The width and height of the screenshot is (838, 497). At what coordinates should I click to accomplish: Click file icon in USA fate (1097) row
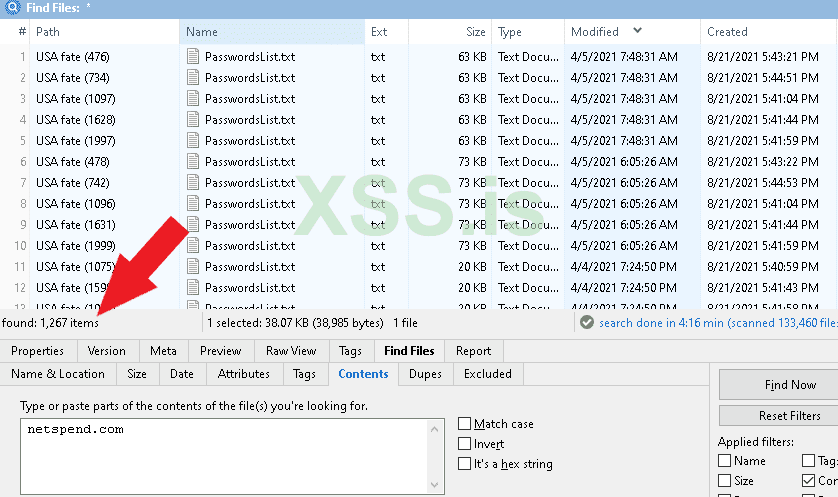pos(193,98)
